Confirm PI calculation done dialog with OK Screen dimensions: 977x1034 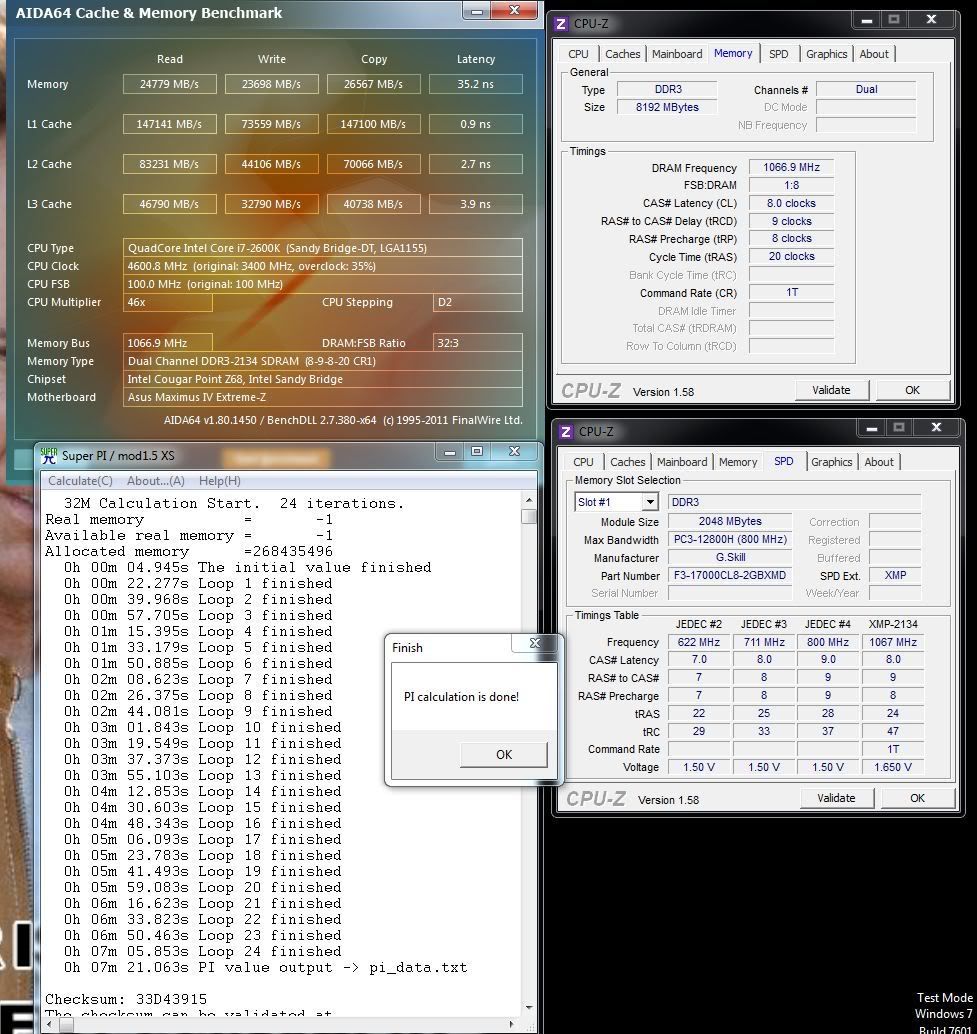point(504,754)
